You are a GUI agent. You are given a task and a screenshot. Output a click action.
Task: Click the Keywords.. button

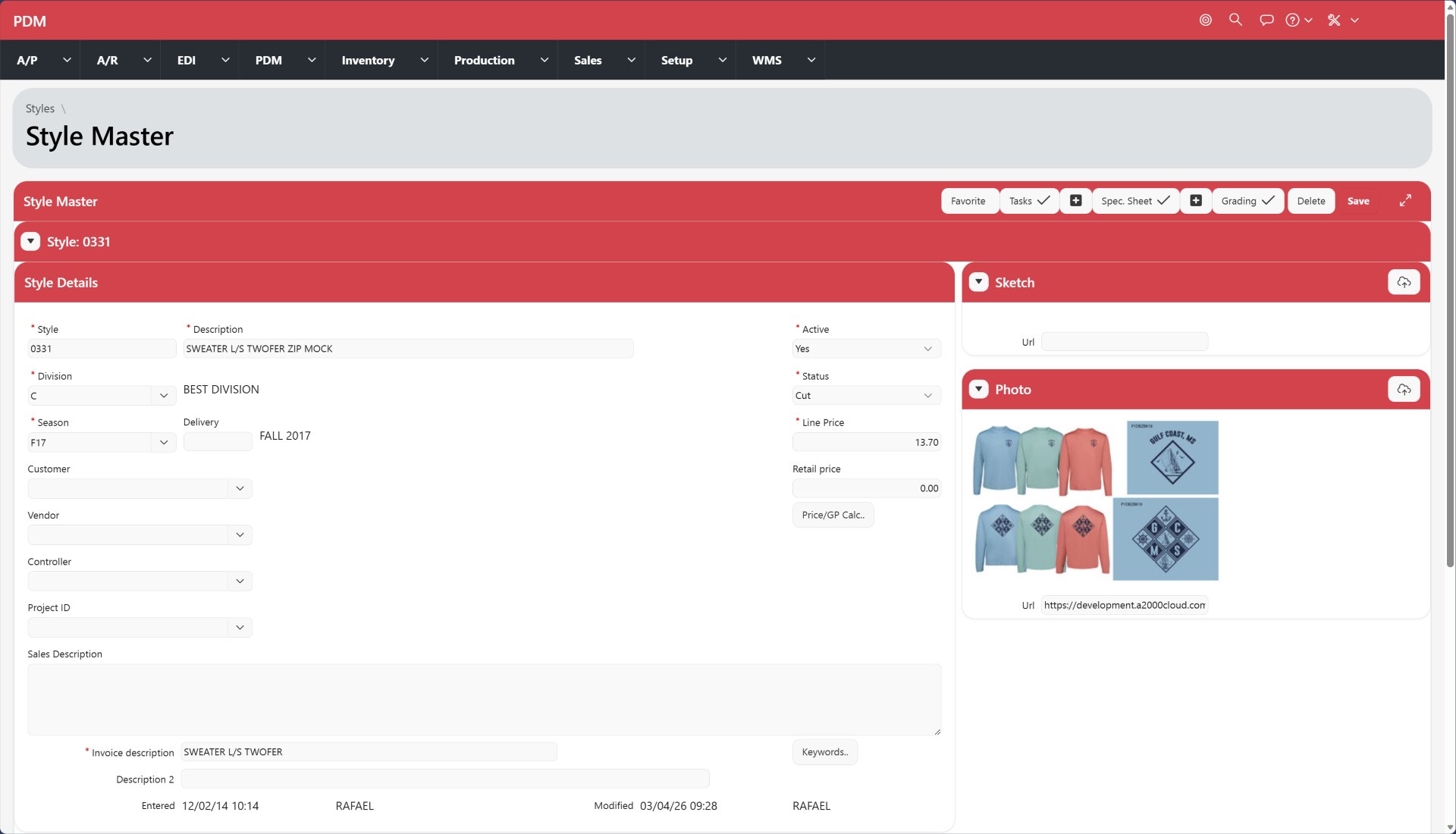(x=825, y=752)
